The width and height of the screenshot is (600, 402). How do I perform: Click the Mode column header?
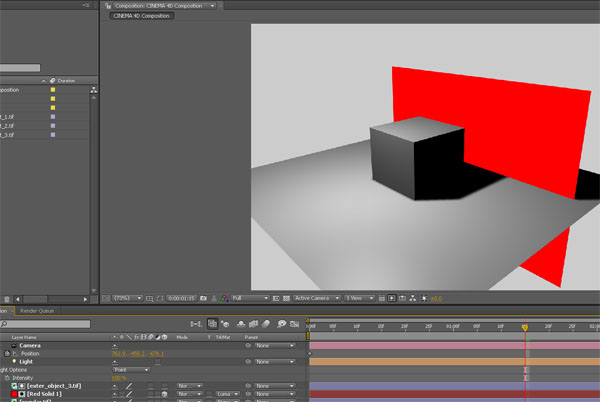182,337
